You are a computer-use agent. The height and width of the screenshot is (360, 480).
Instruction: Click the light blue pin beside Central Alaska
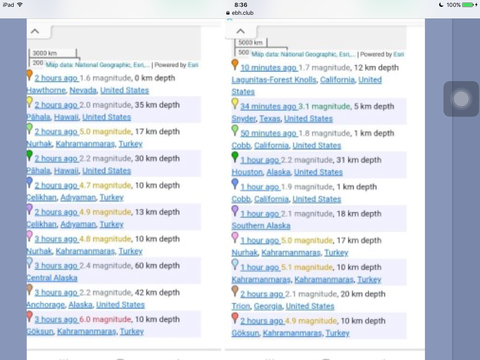tap(29, 263)
